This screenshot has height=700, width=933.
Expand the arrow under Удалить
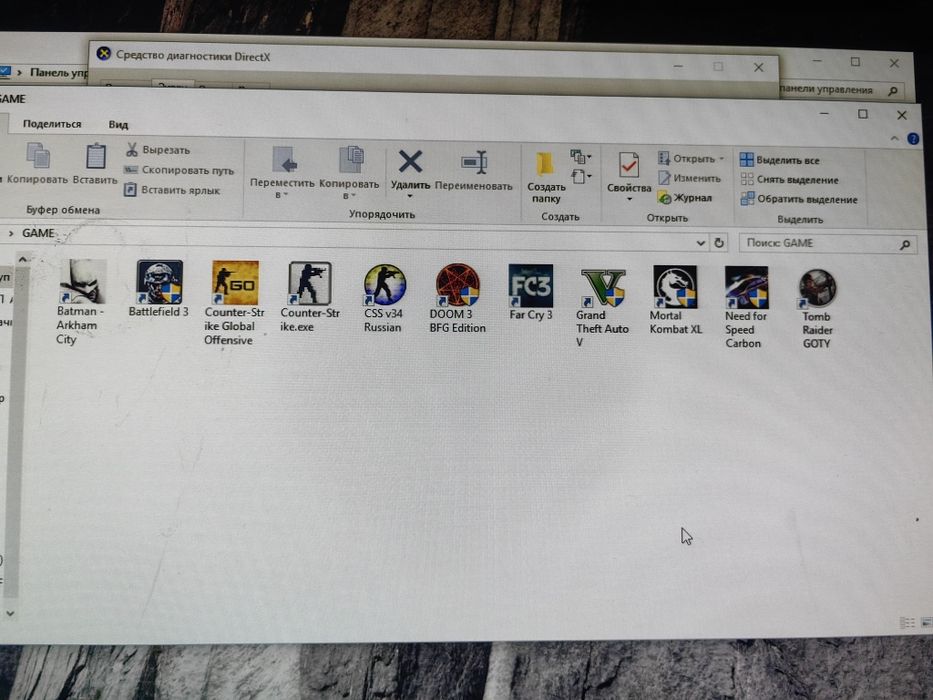pyautogui.click(x=410, y=196)
